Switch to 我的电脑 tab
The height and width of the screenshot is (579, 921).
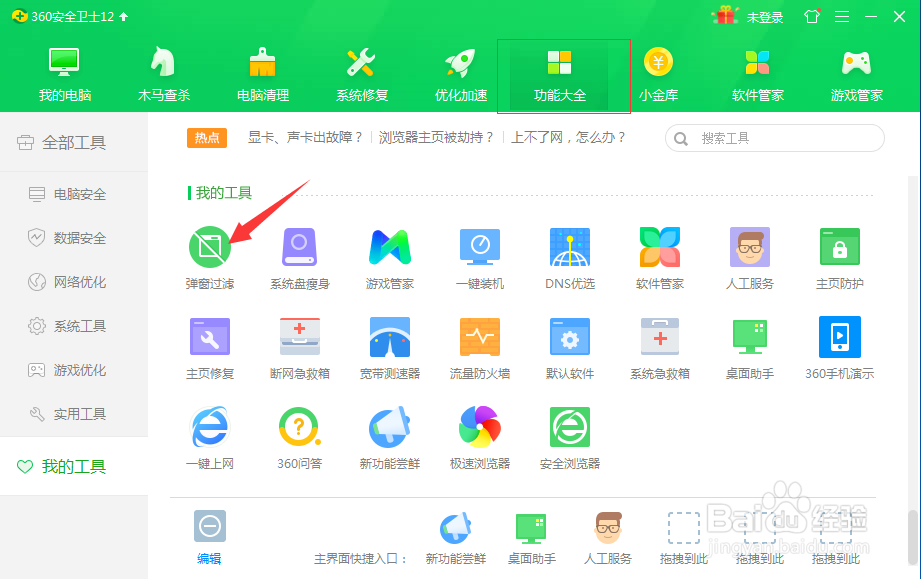pyautogui.click(x=65, y=75)
